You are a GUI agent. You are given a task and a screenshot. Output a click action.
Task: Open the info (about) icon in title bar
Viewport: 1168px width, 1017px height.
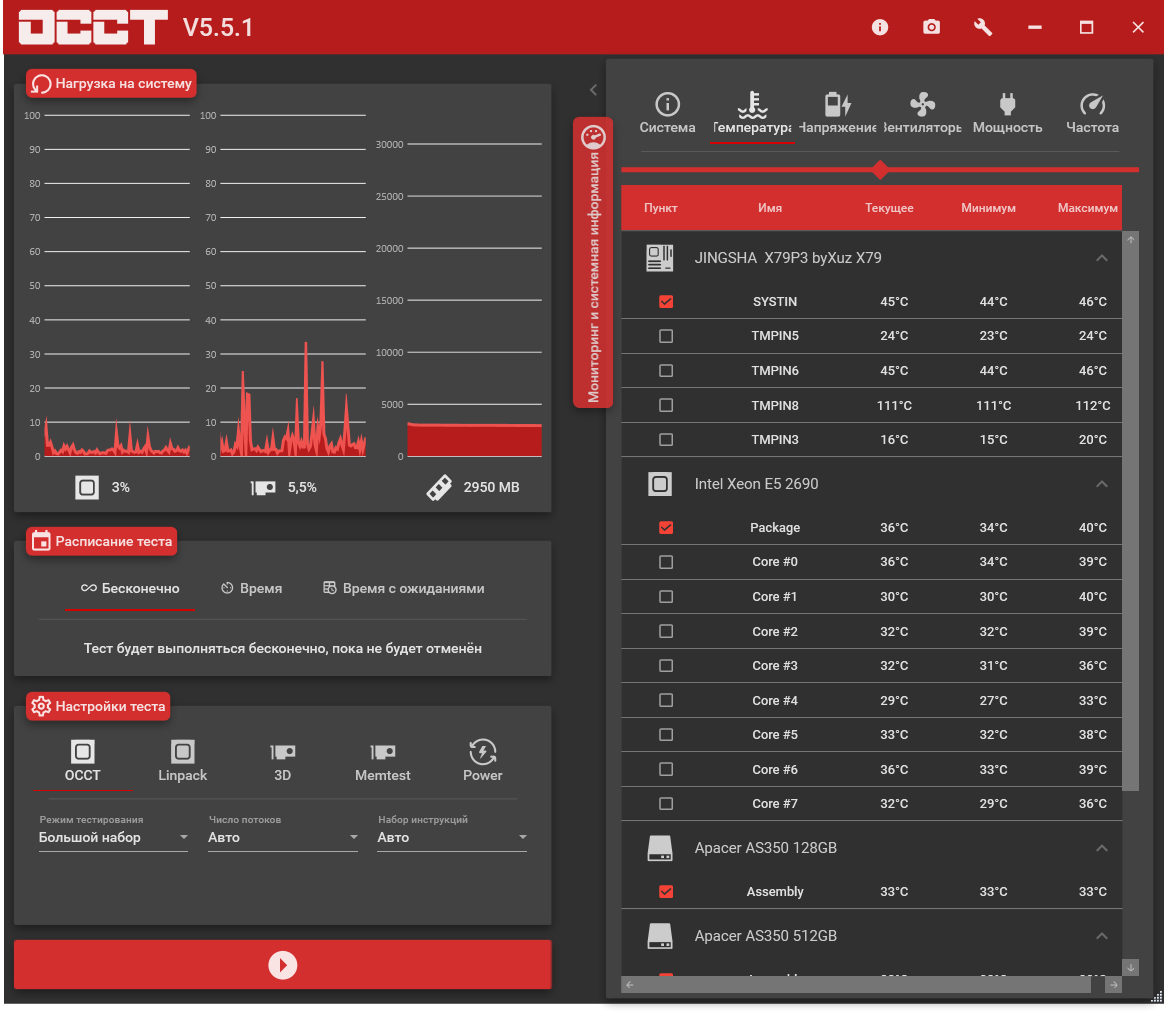[x=880, y=28]
